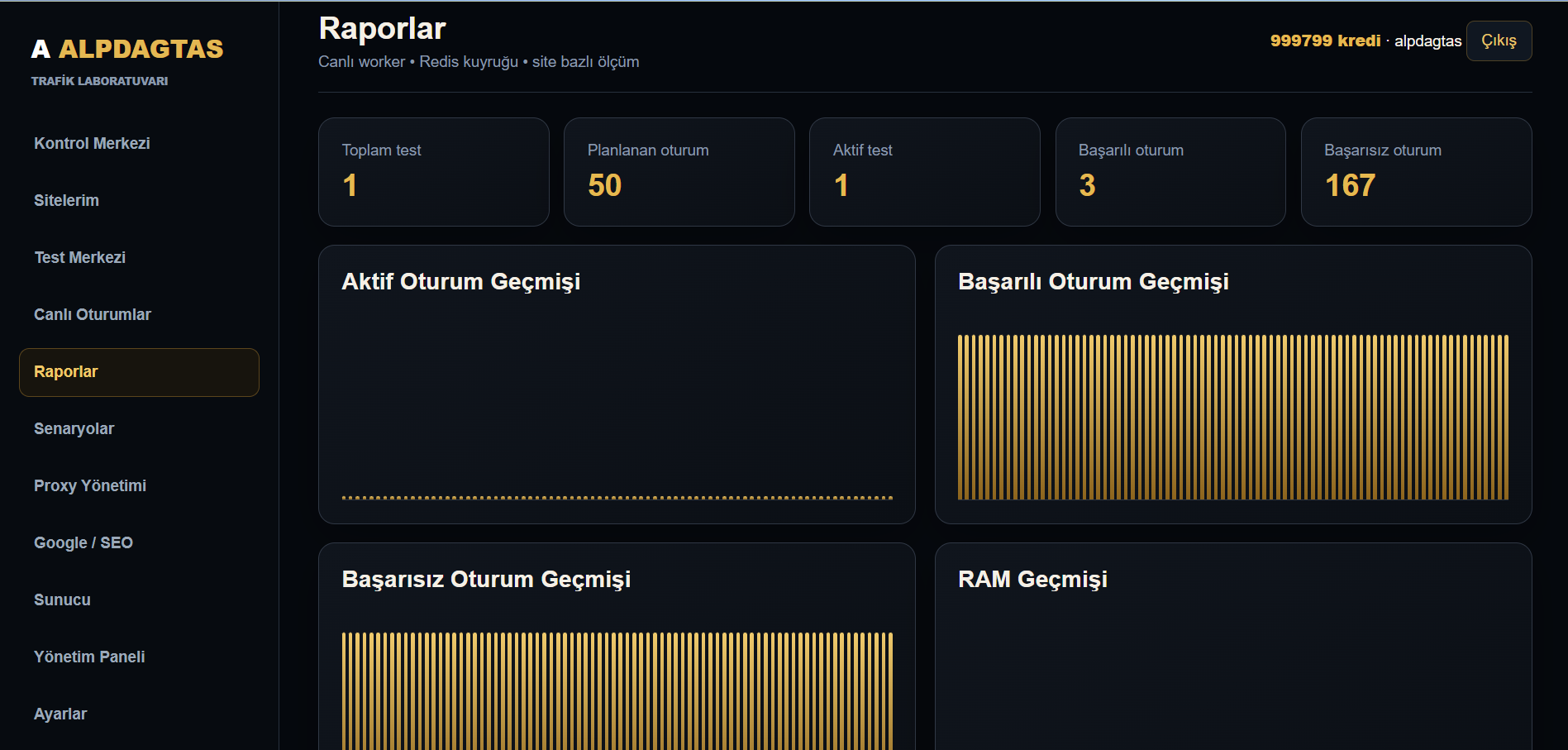Click the active Raporlar menu item
This screenshot has width=1568, height=750.
[139, 372]
